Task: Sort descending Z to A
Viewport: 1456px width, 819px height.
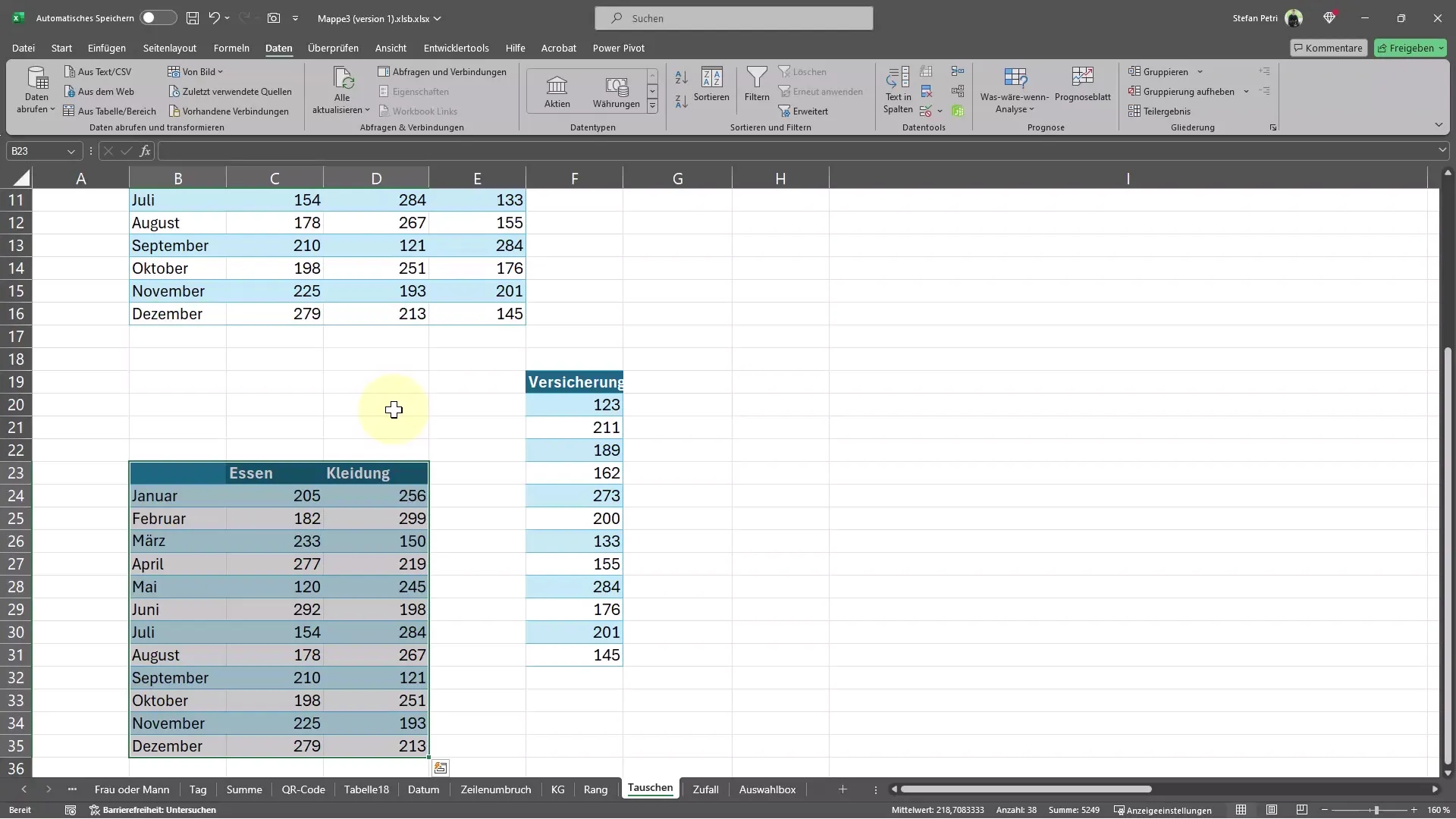Action: tap(681, 101)
